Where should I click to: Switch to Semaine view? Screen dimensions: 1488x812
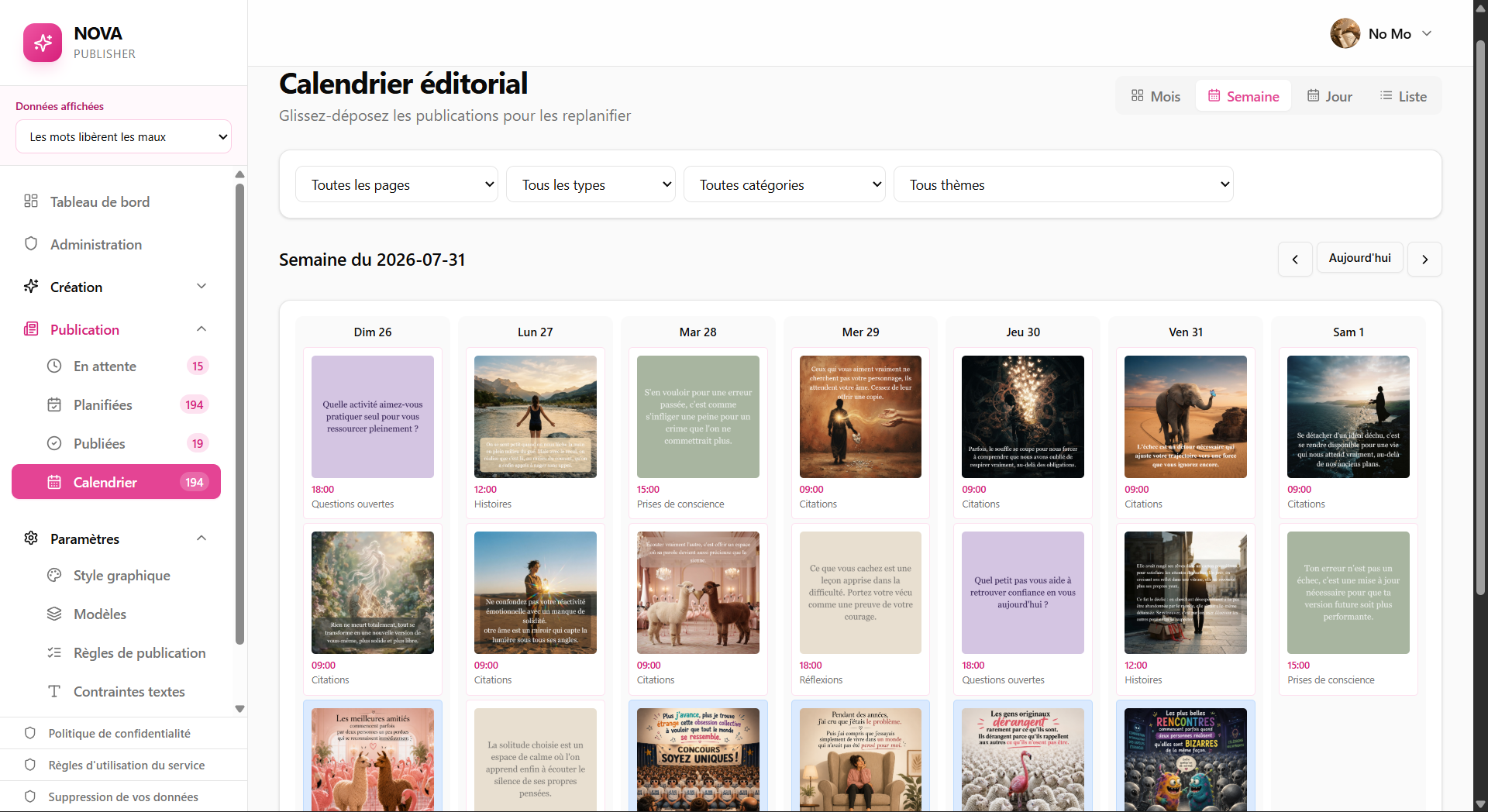(1243, 96)
